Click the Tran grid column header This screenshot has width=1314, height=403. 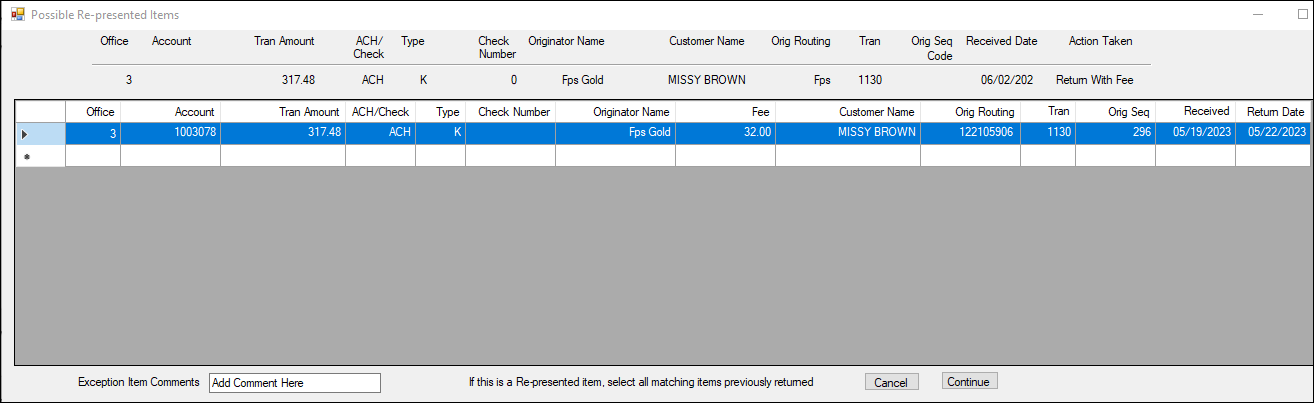click(x=1048, y=112)
